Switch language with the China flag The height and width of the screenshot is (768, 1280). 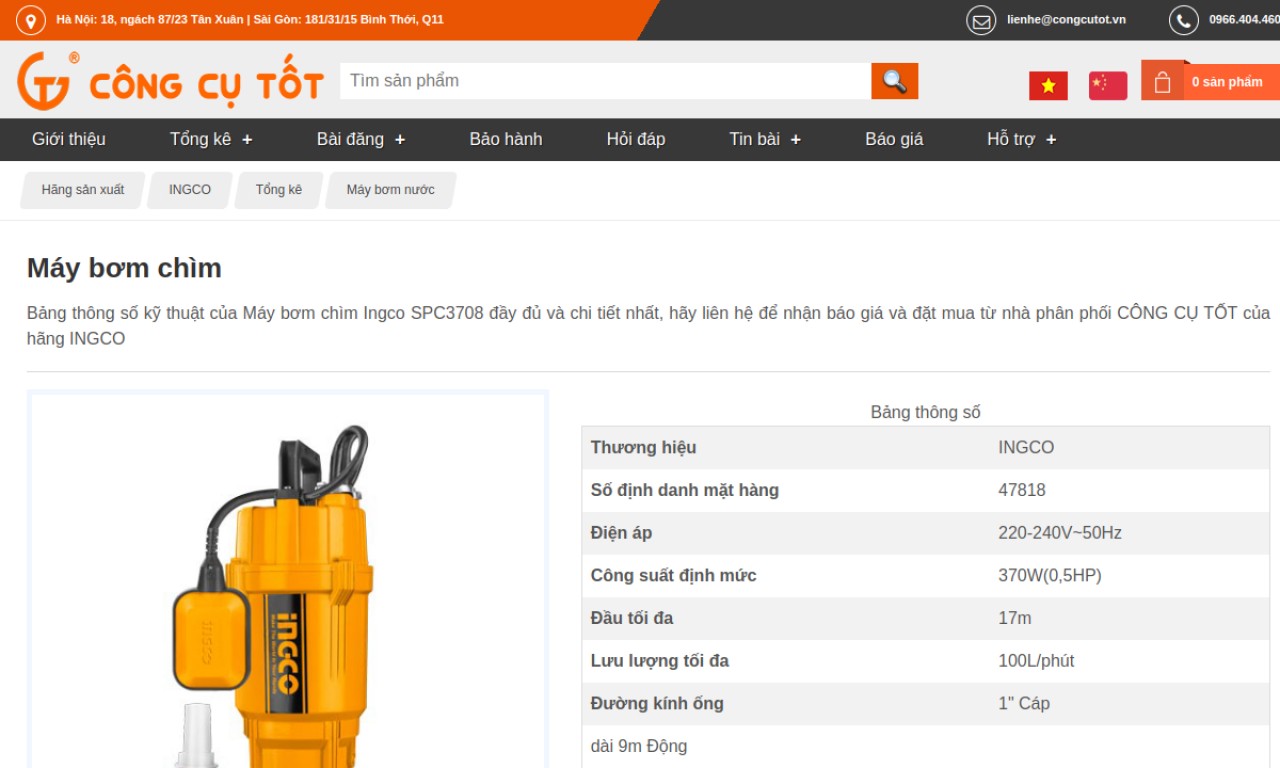coord(1108,86)
